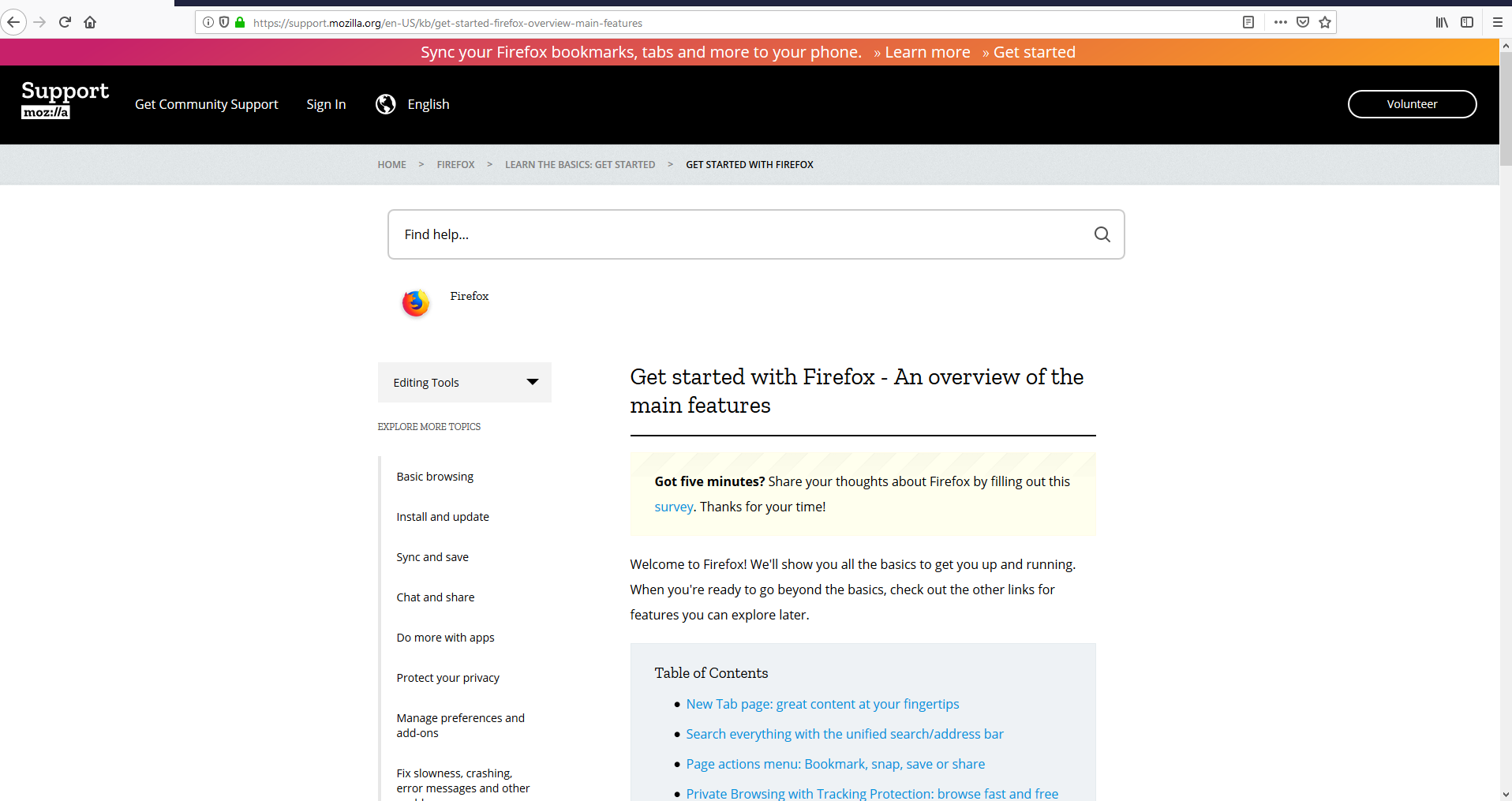The height and width of the screenshot is (801, 1512).
Task: View connection security padlock
Action: [240, 22]
